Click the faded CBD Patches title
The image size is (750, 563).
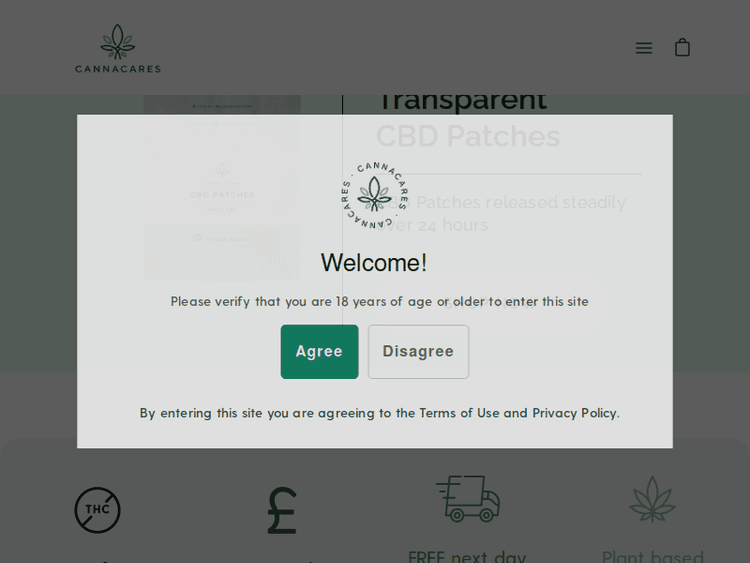click(x=468, y=136)
